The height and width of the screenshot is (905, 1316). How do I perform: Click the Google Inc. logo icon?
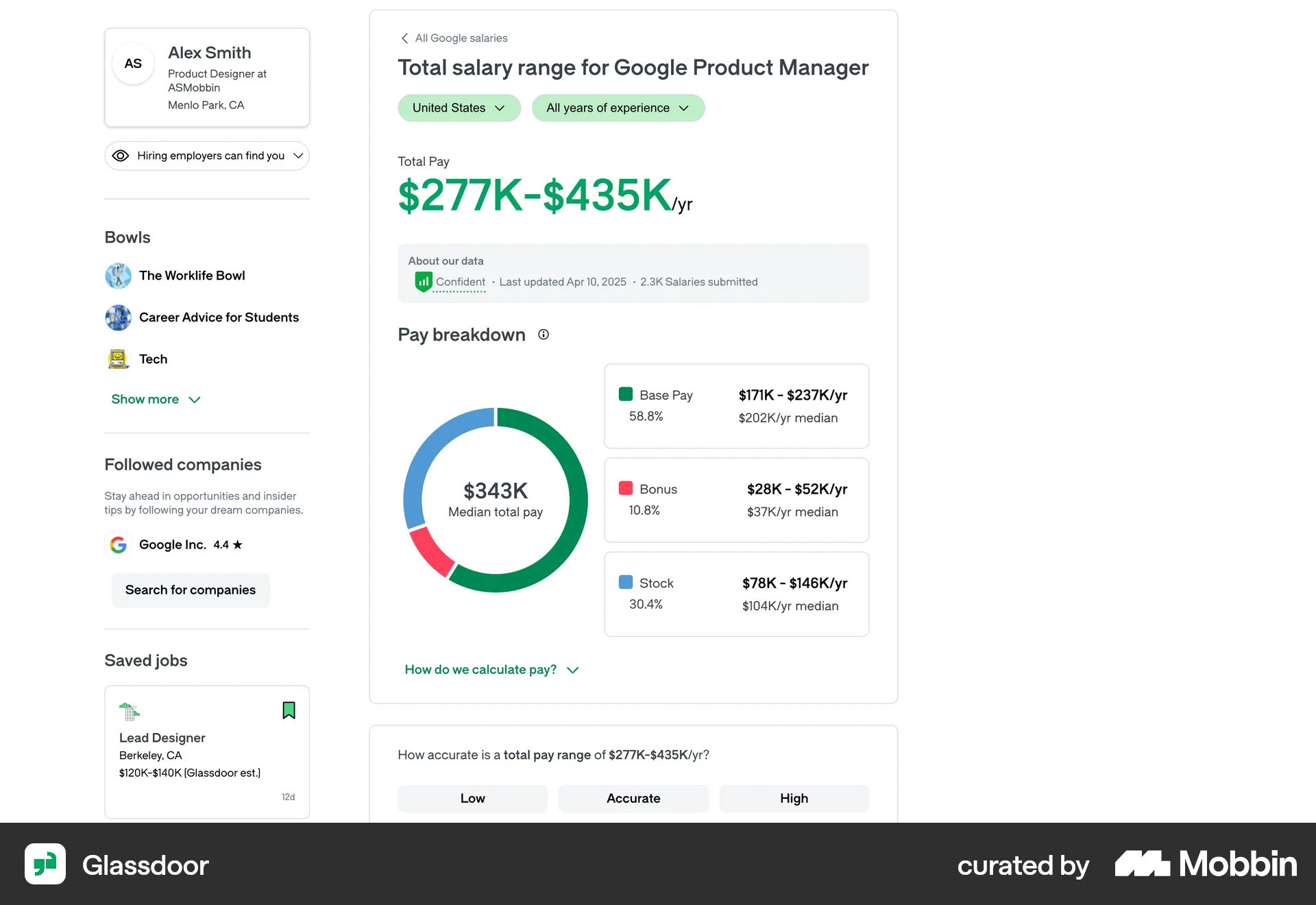(118, 544)
